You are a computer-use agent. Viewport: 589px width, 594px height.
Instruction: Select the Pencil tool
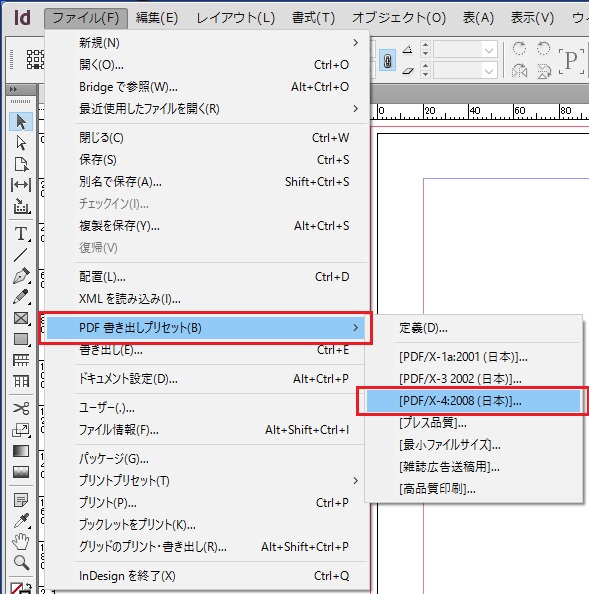click(21, 297)
